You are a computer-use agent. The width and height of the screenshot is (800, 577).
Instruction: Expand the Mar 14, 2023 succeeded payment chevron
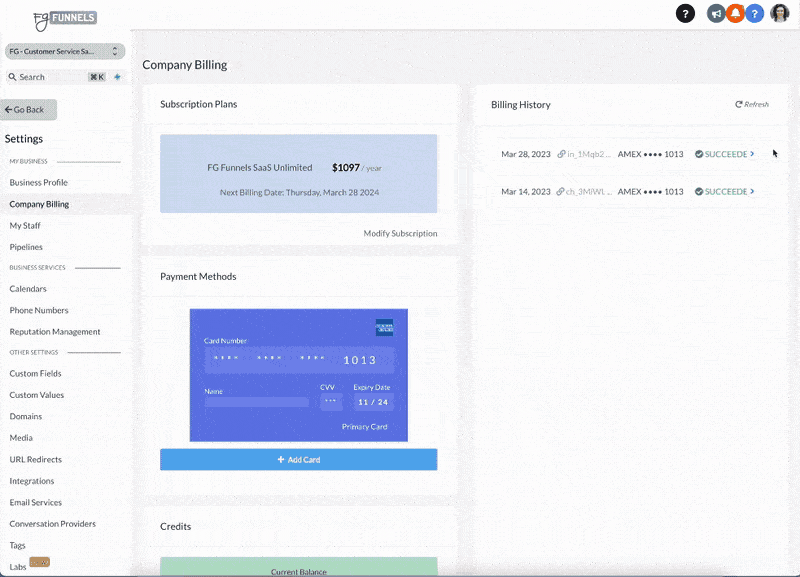click(752, 191)
